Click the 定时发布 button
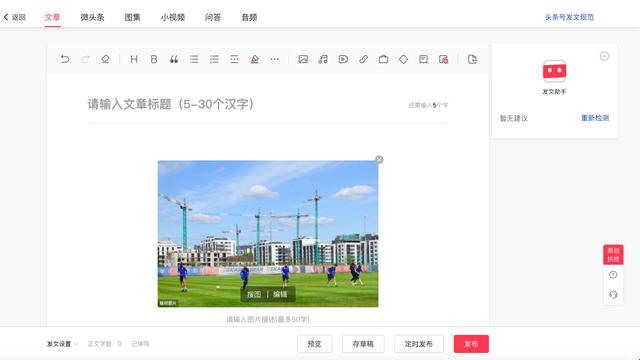Viewport: 640px width, 360px height. (x=419, y=344)
